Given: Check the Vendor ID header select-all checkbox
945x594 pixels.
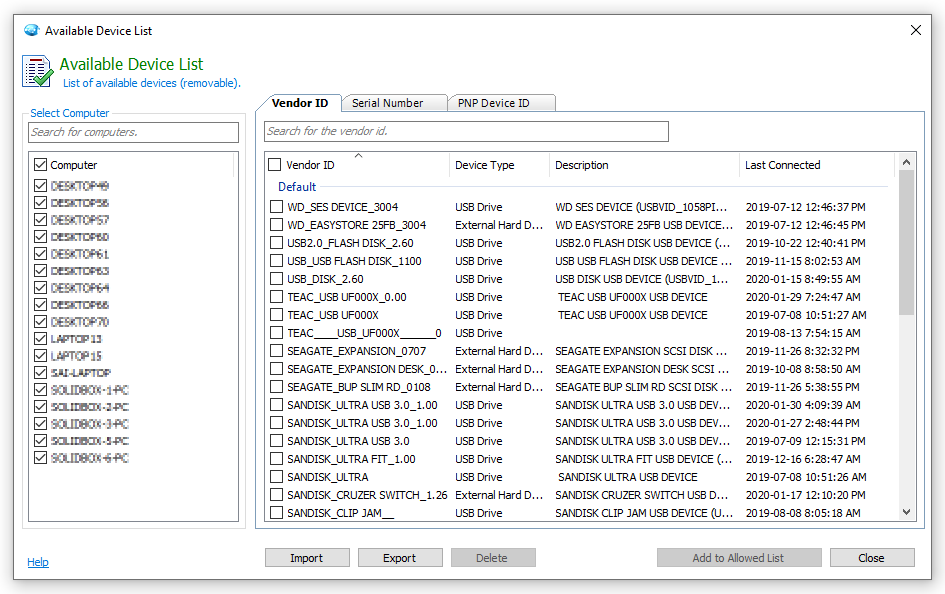Looking at the screenshot, I should tap(275, 164).
